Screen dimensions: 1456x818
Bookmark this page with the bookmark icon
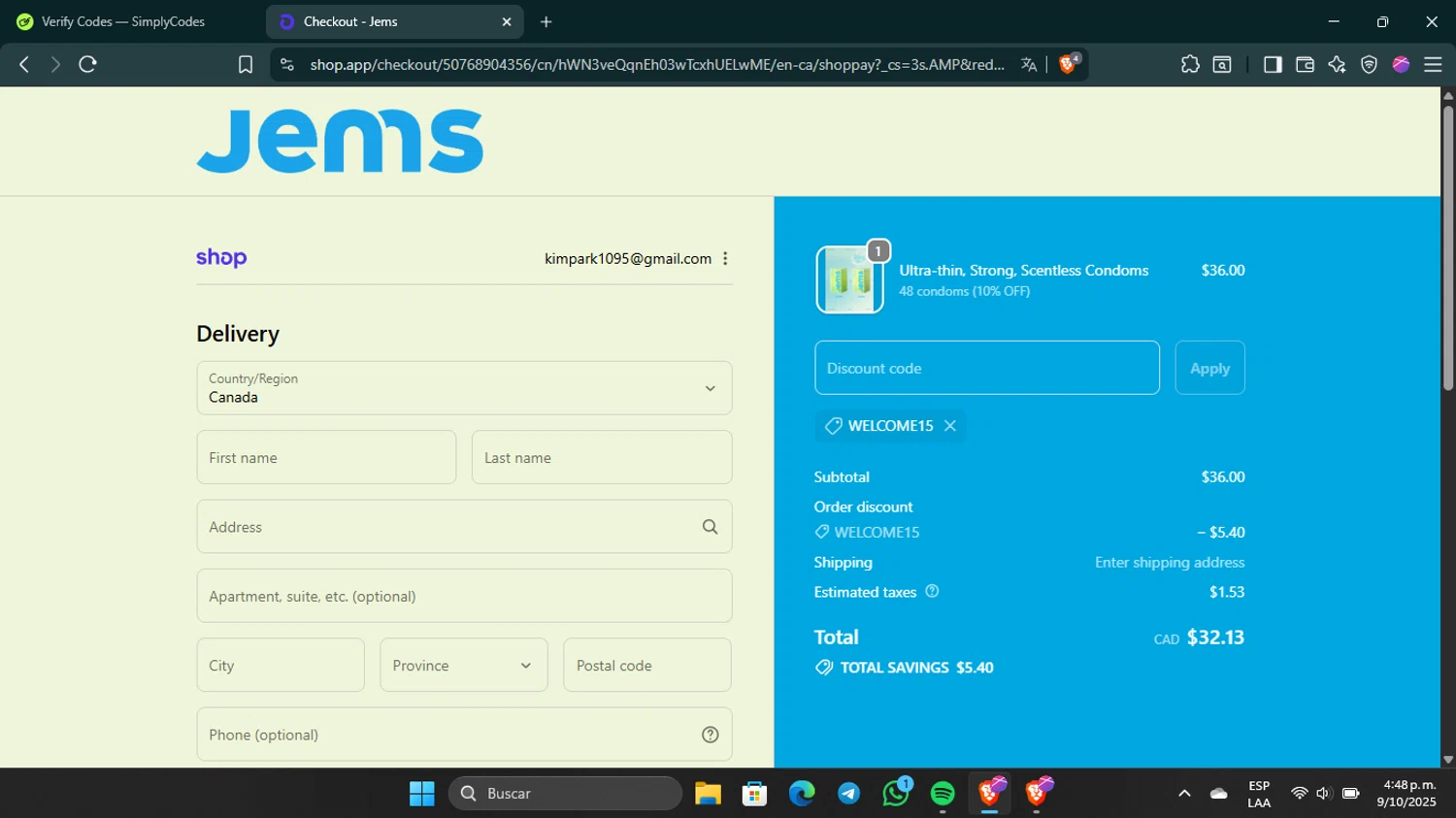(246, 64)
